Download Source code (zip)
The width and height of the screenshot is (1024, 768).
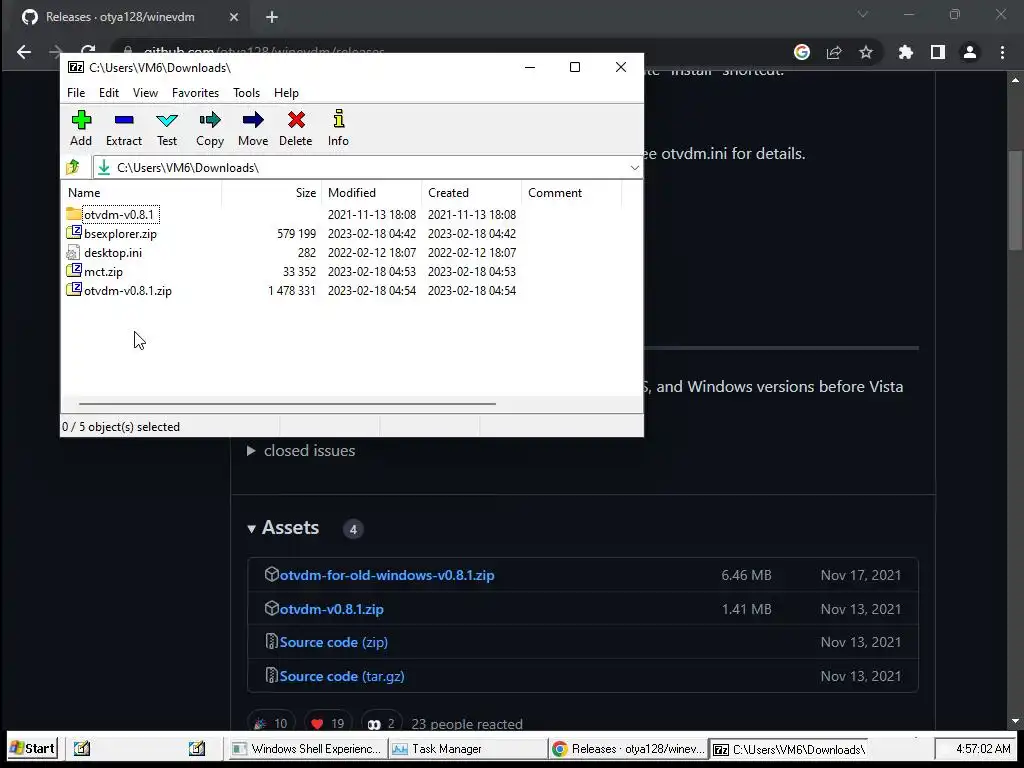(333, 643)
